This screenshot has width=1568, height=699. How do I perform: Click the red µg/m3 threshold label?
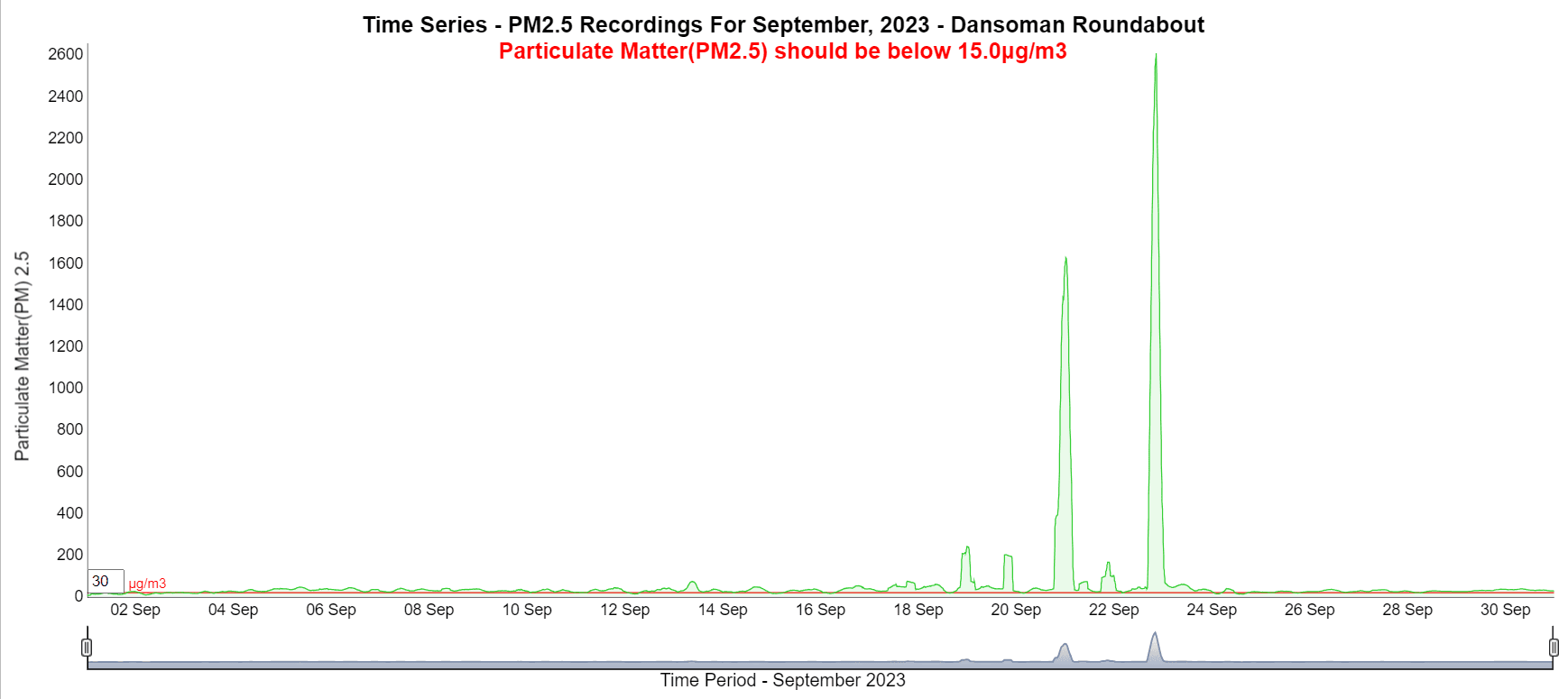(x=147, y=584)
